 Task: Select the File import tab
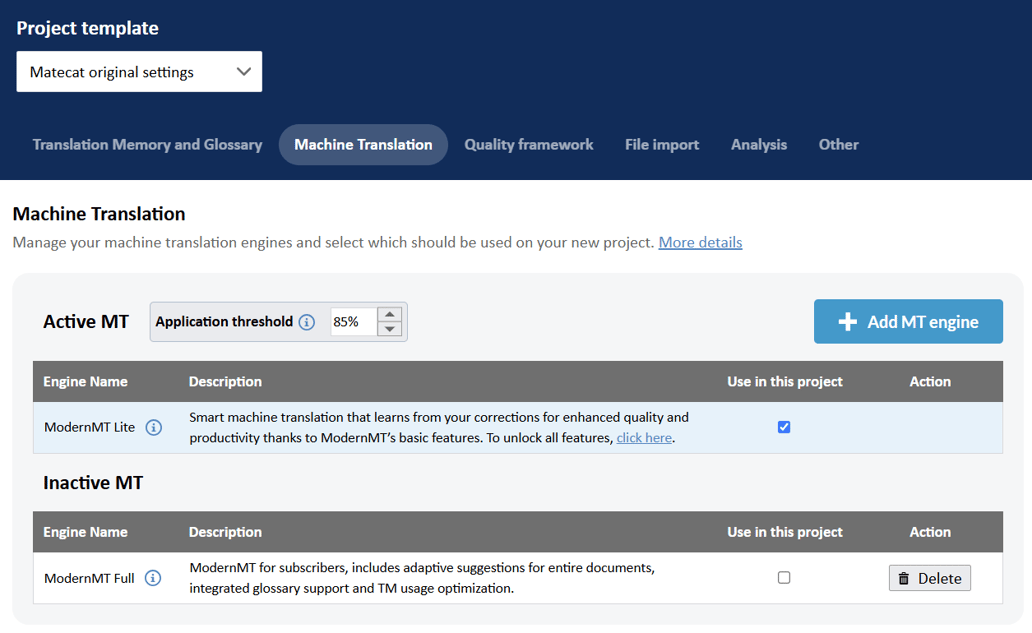click(x=661, y=144)
